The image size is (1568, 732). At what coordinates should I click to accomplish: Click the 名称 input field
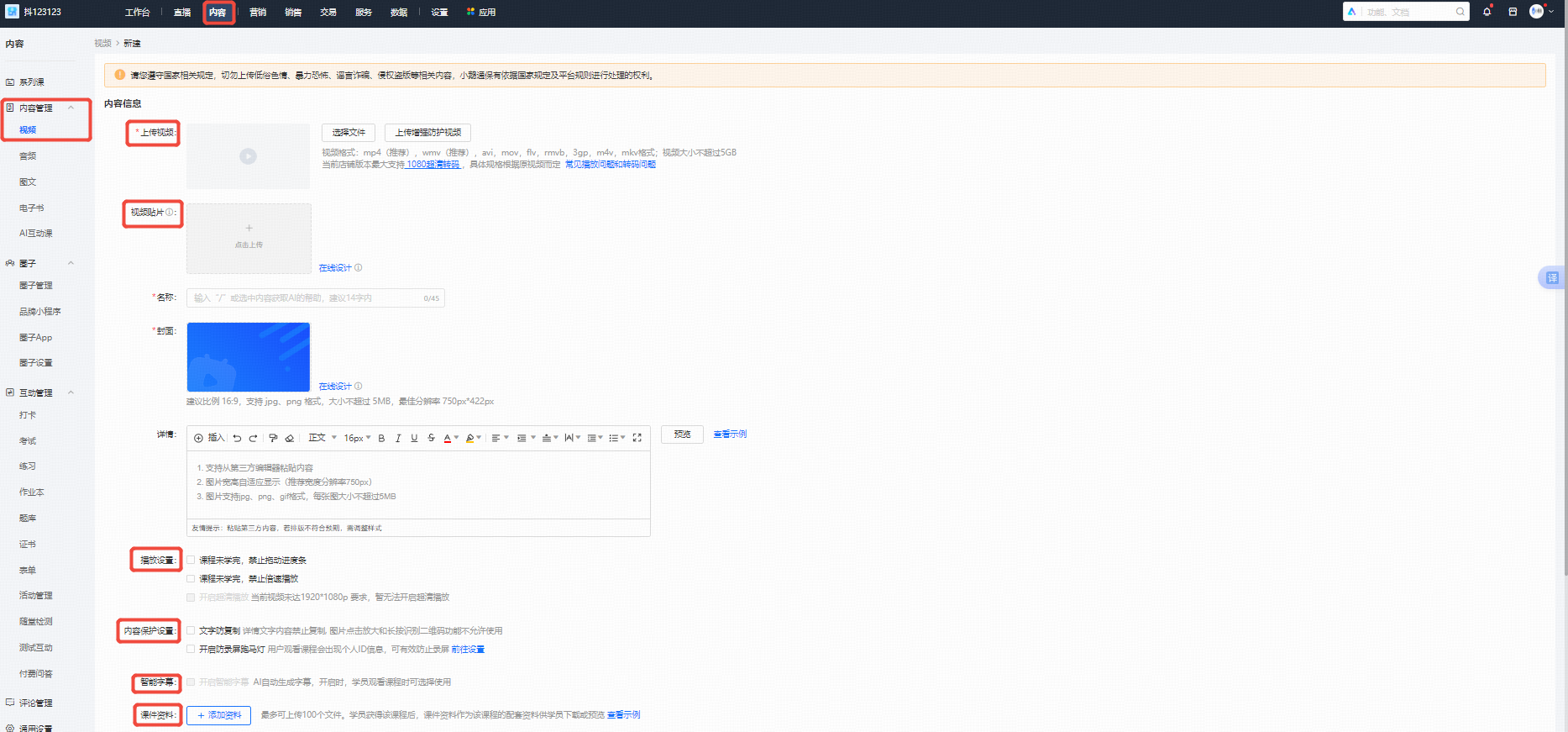pos(316,298)
